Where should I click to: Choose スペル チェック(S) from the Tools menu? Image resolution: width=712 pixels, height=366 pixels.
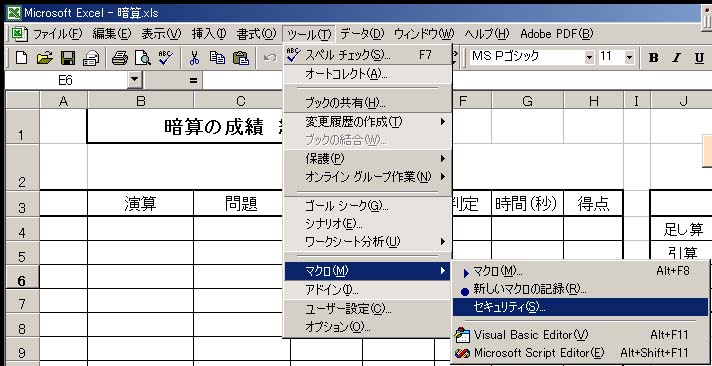tap(367, 55)
